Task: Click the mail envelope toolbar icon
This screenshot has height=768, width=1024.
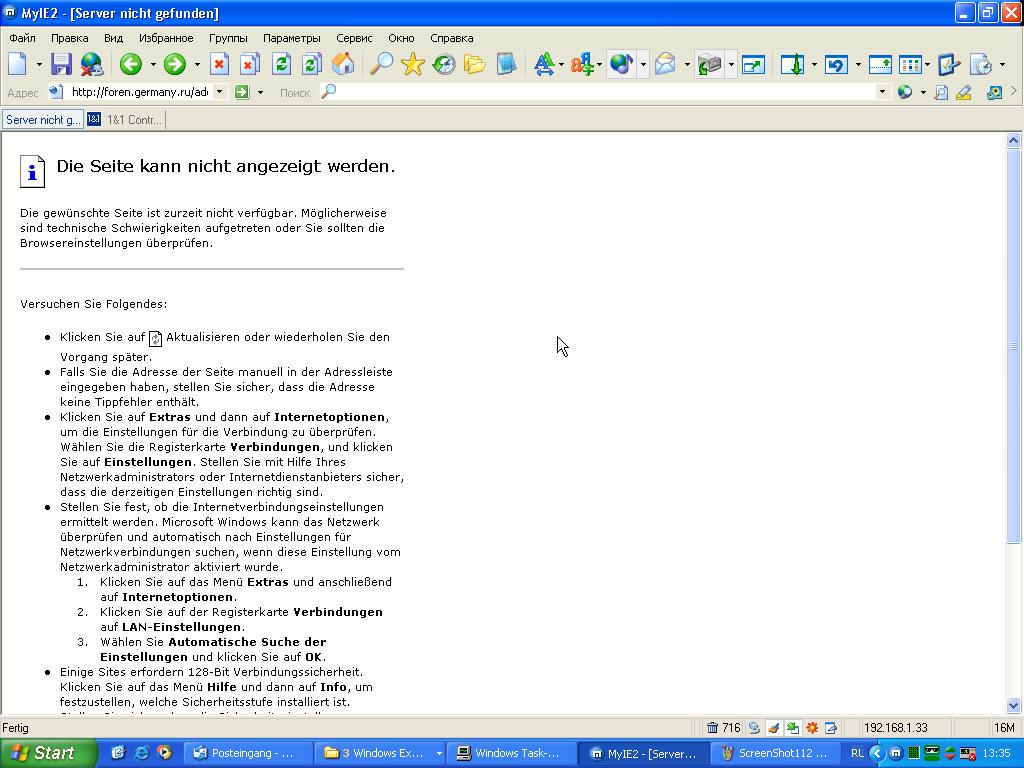Action: (x=665, y=65)
